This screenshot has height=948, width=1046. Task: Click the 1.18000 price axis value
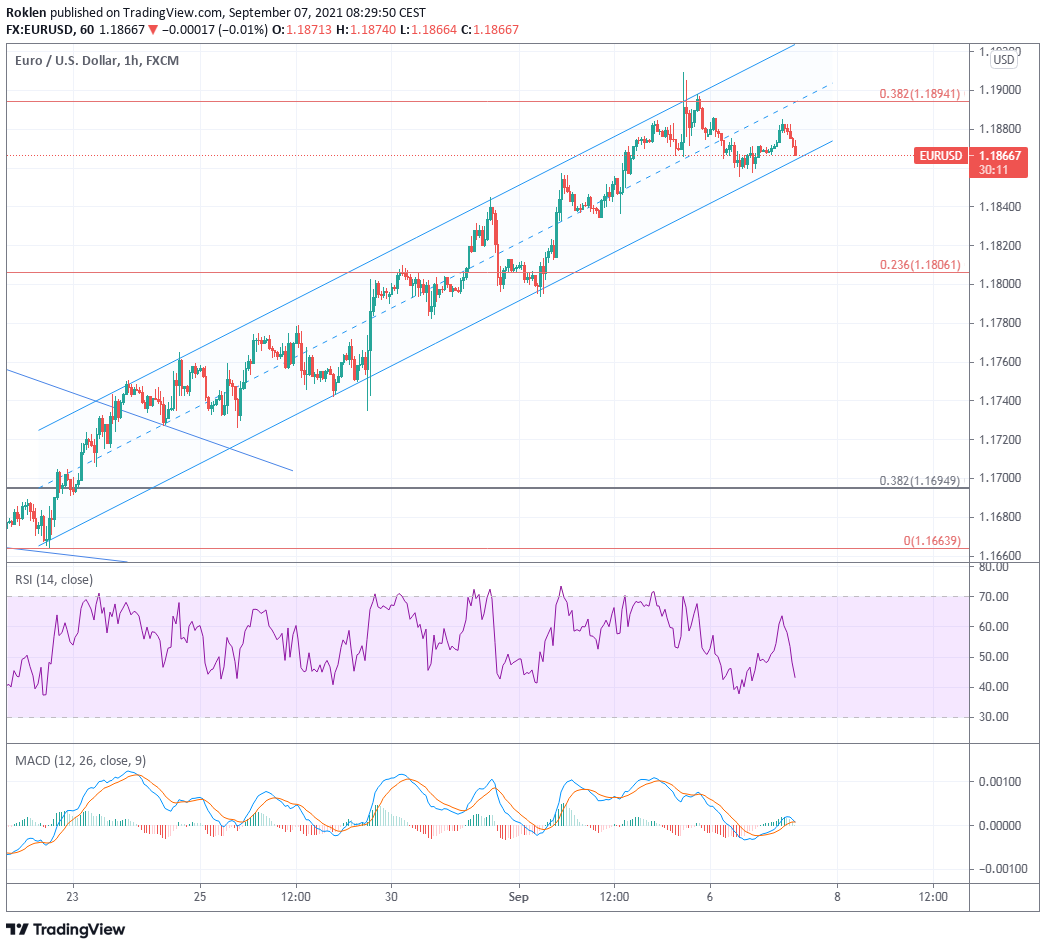coord(999,284)
